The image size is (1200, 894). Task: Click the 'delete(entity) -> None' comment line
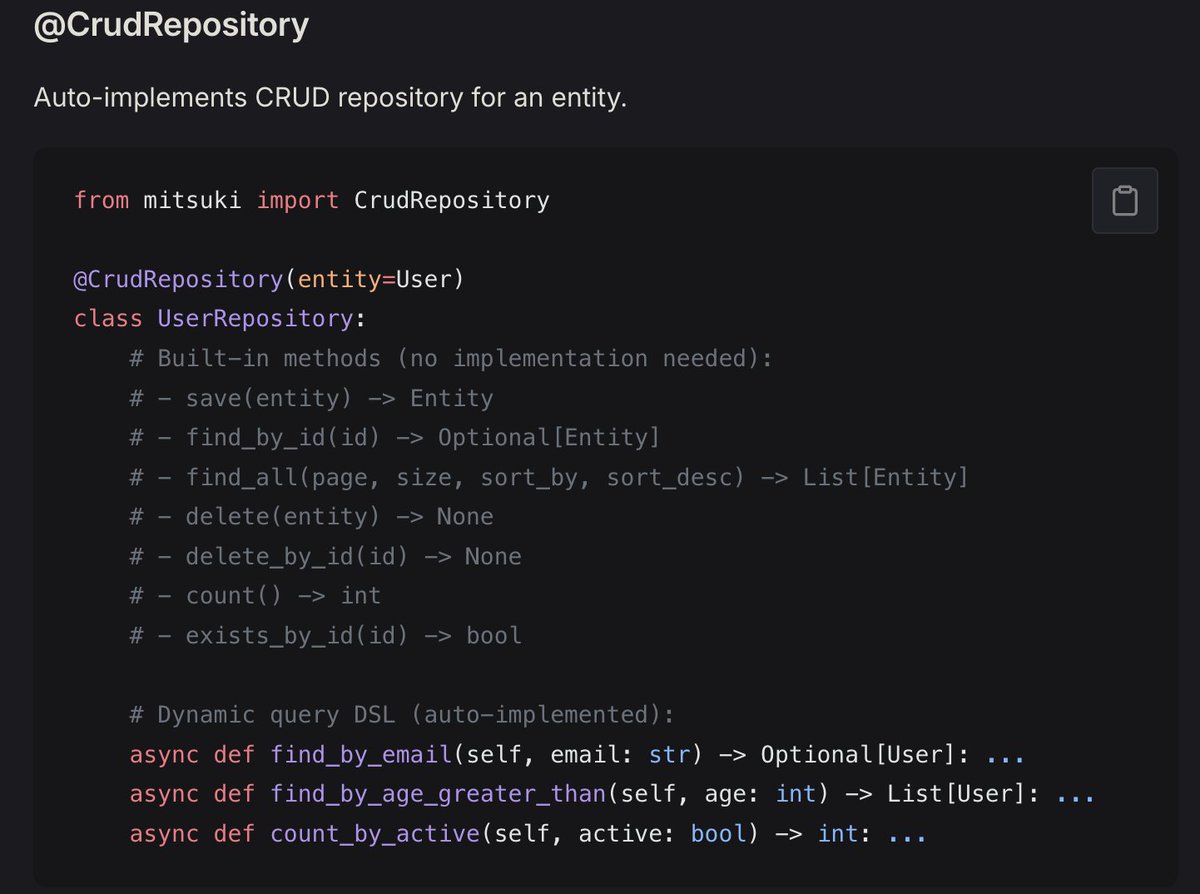311,516
